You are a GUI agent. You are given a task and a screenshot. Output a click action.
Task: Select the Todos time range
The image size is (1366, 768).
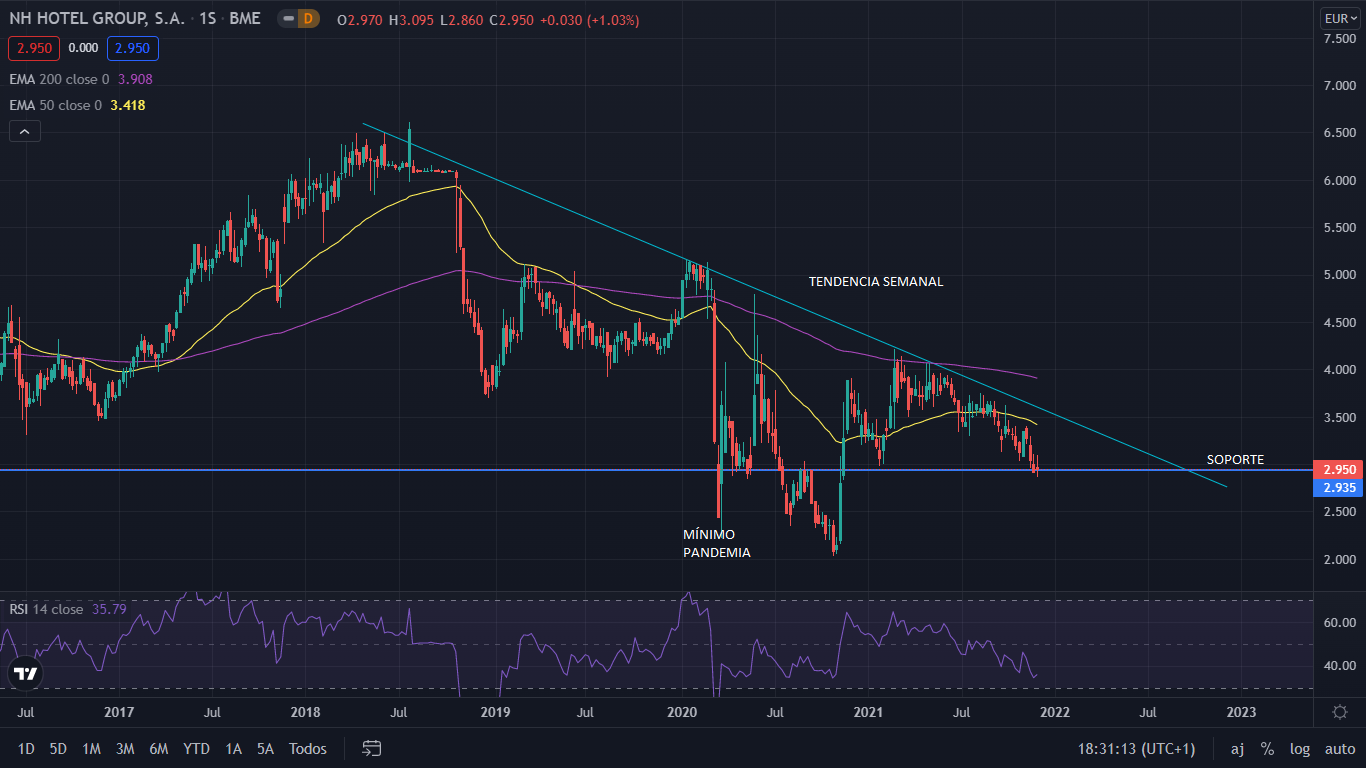[308, 748]
